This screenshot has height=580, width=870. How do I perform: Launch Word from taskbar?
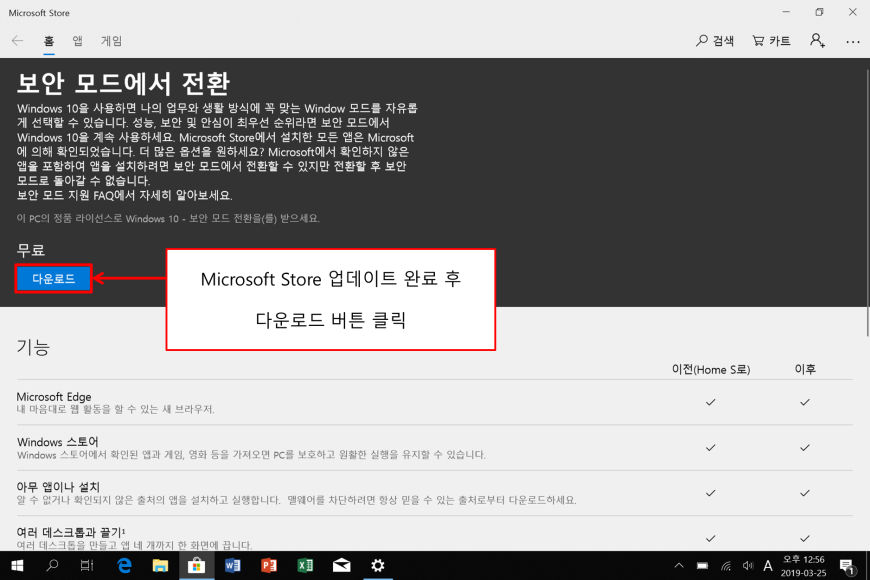[x=232, y=566]
